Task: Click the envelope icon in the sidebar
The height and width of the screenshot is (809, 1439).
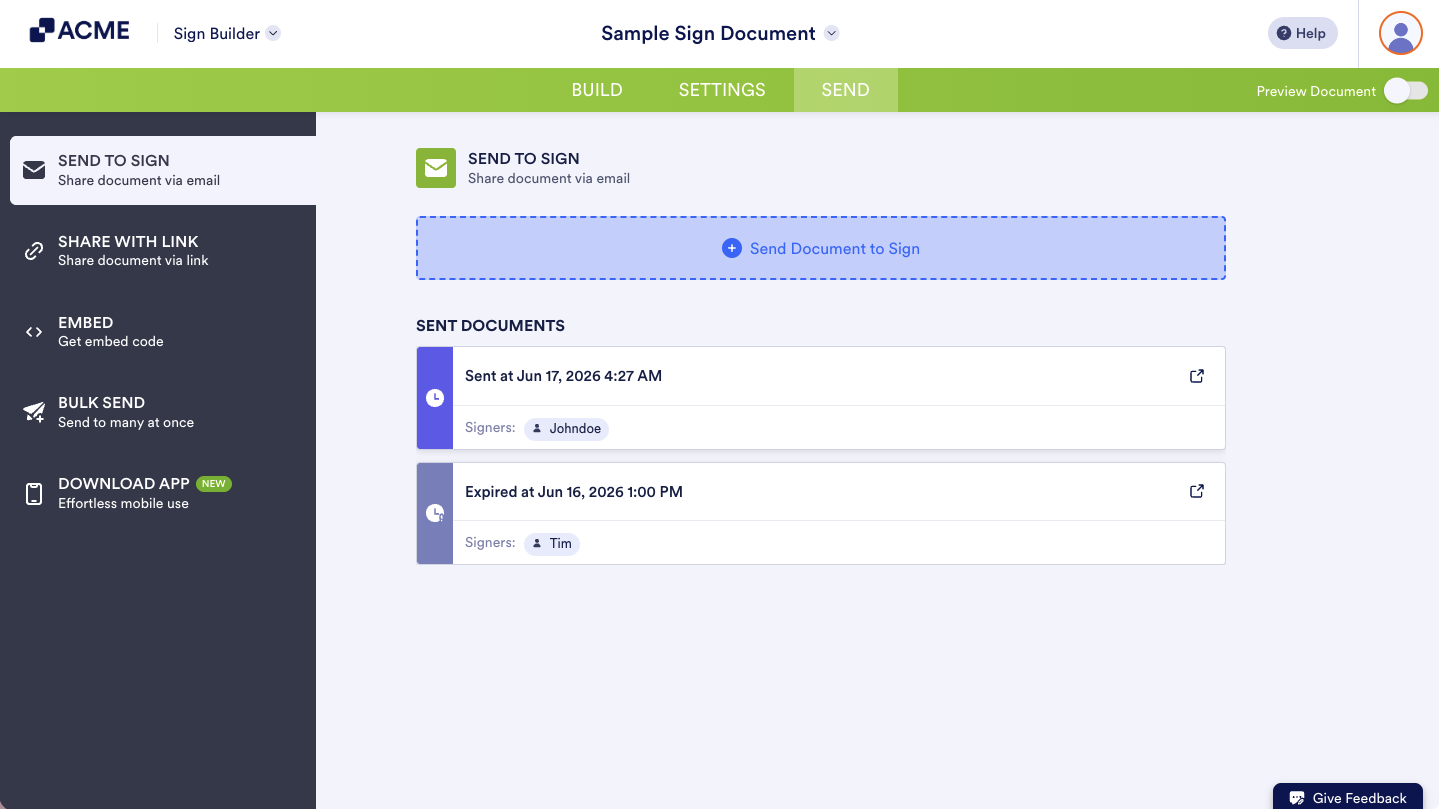Action: [x=34, y=170]
